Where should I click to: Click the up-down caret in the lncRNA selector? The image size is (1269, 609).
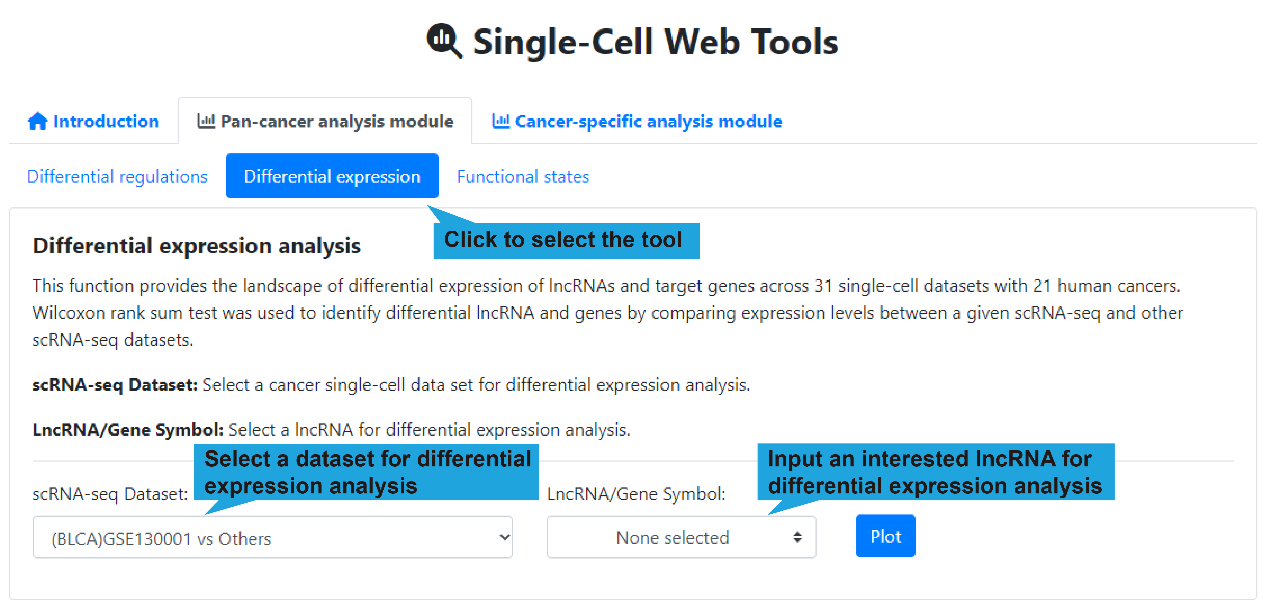(797, 538)
